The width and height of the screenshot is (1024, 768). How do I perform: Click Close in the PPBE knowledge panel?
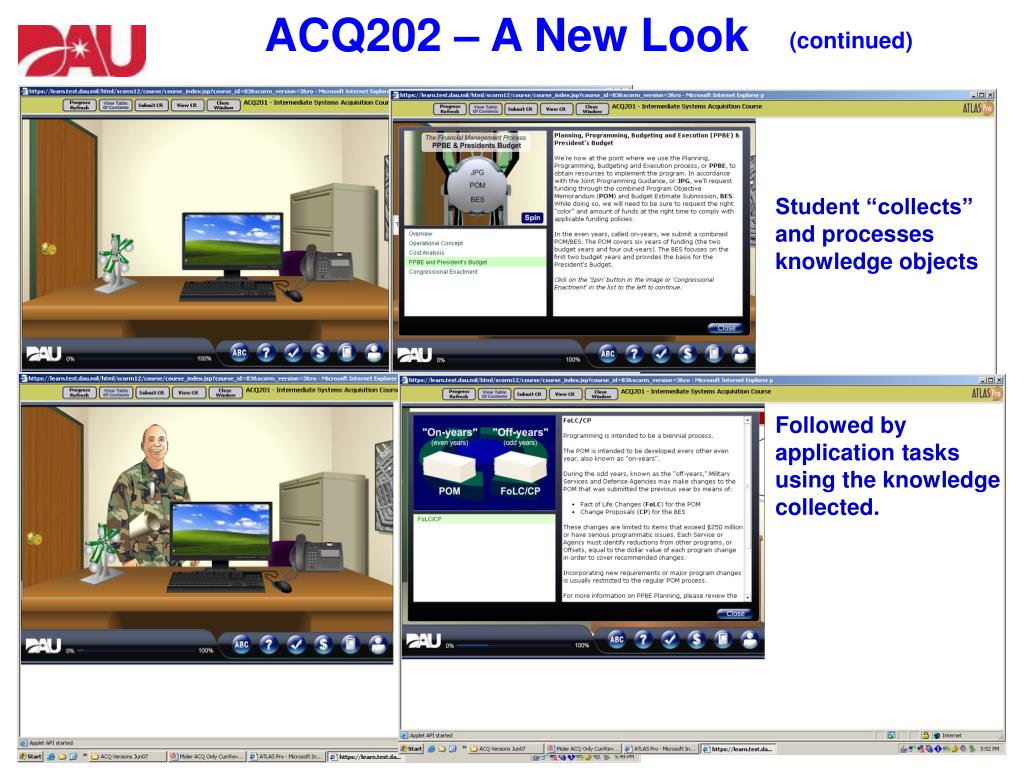pos(726,328)
